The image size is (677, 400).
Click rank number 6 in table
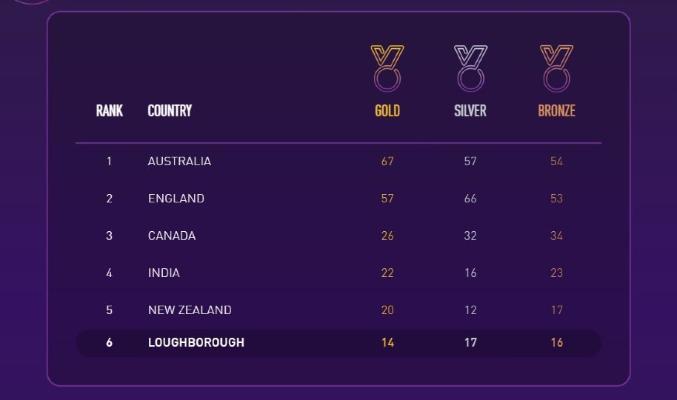pos(109,343)
